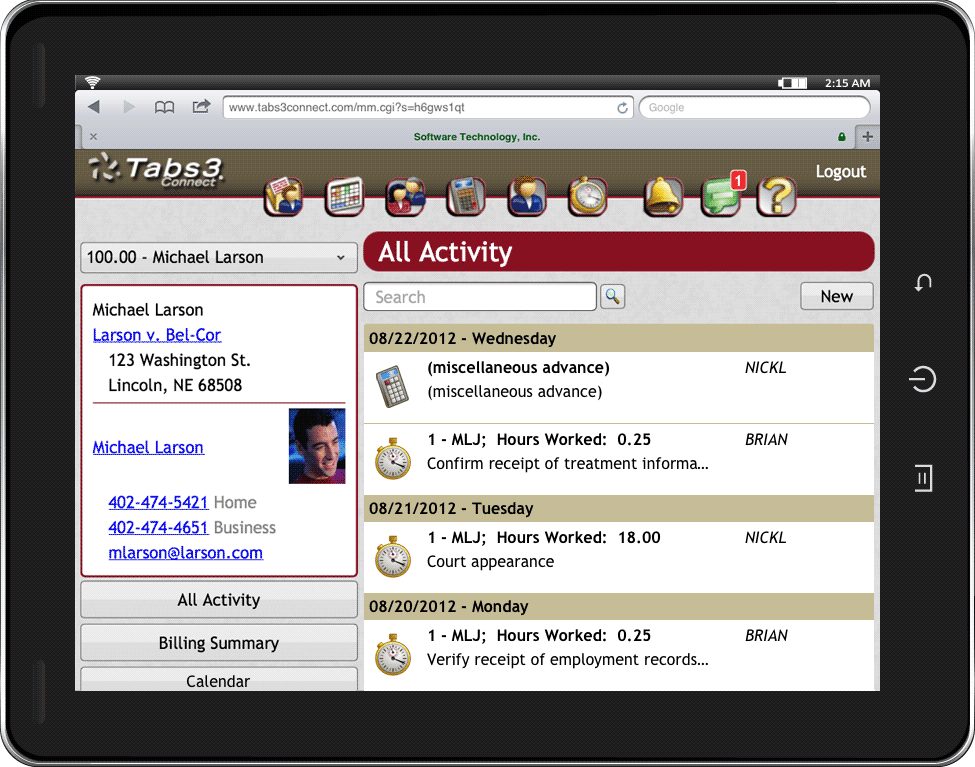Open the Calendar icon in Tabs3 toolbar
Image resolution: width=975 pixels, height=767 pixels.
344,197
